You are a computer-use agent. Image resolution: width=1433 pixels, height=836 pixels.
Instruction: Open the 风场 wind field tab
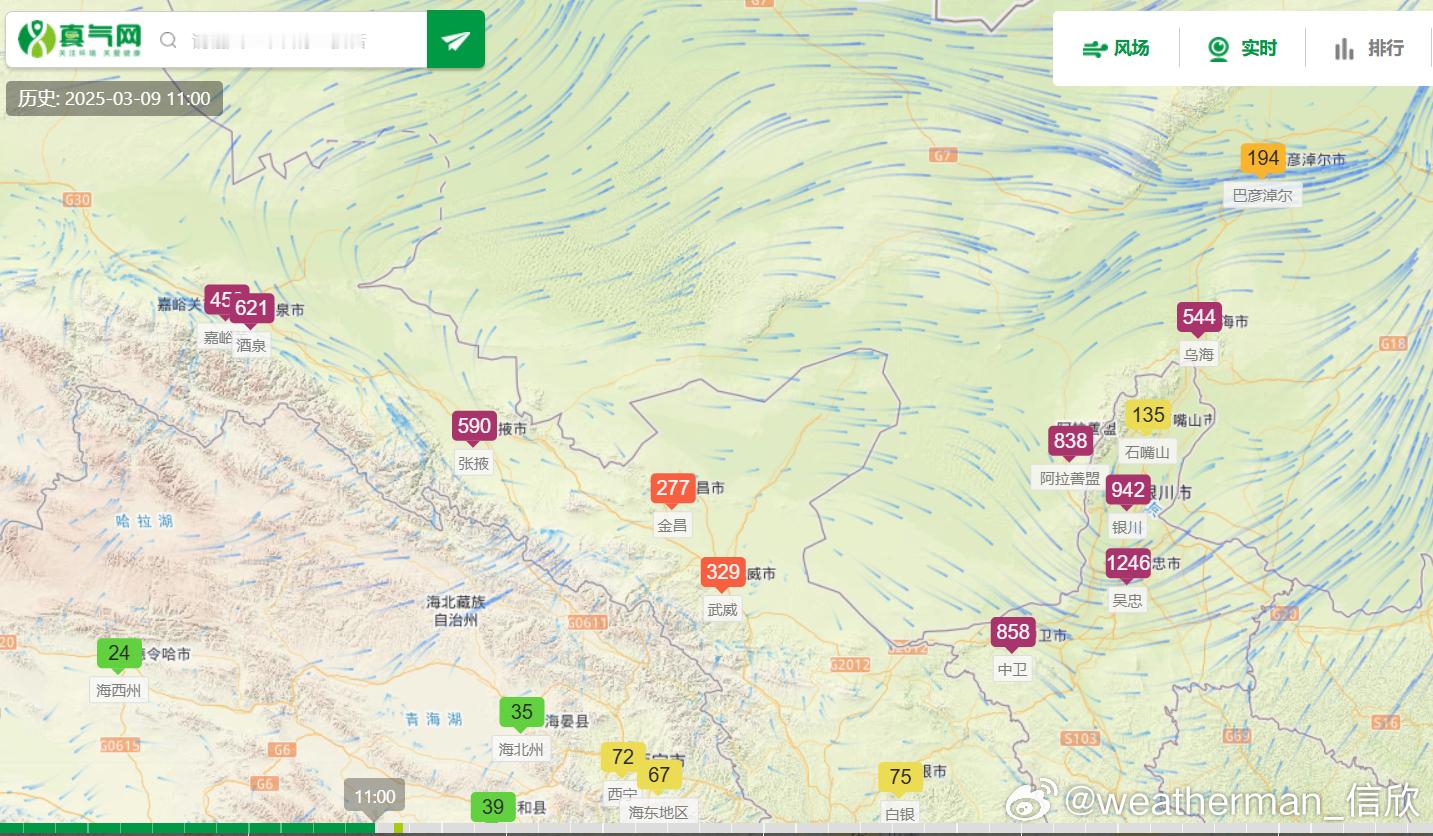pos(1116,48)
